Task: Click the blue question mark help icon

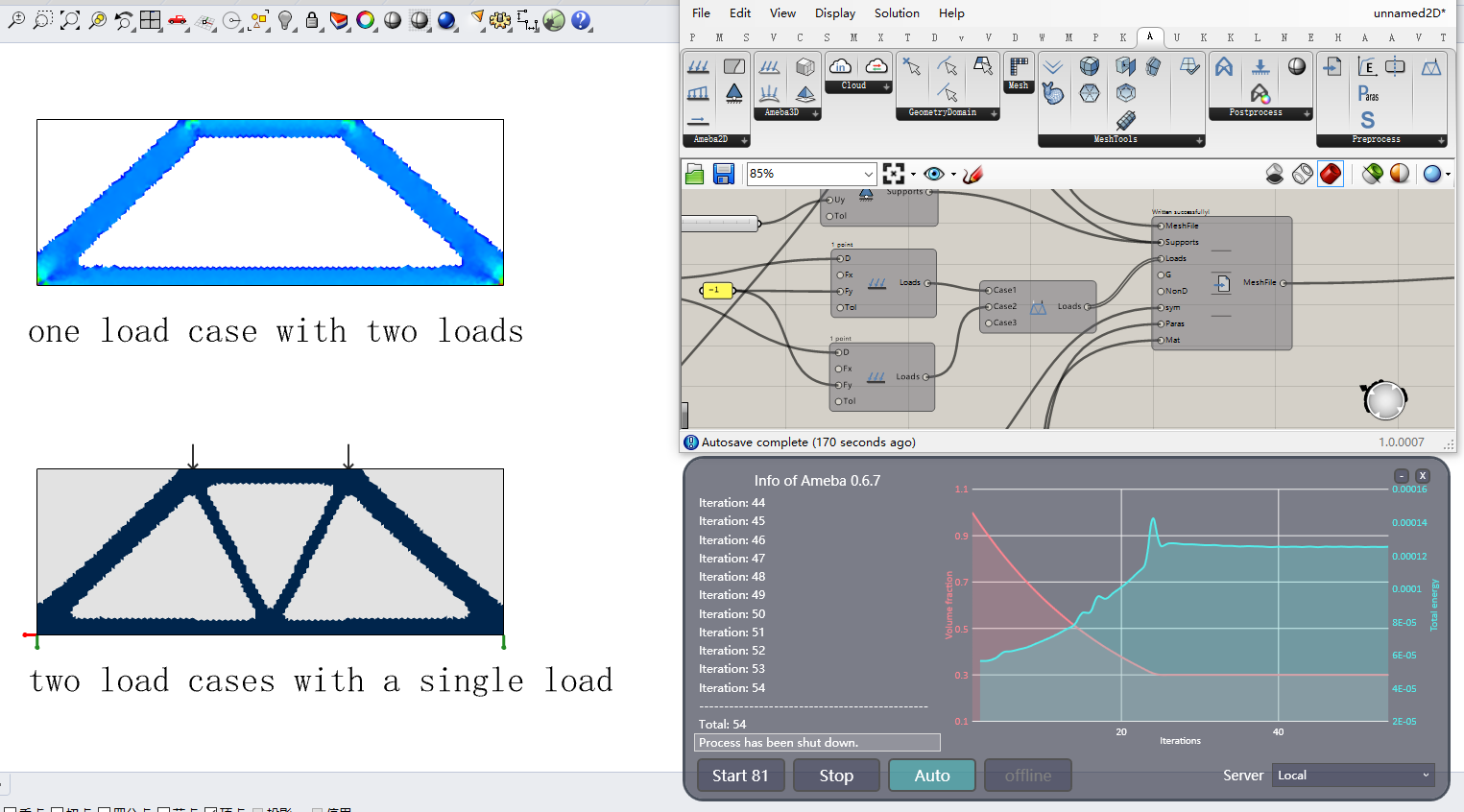Action: click(x=581, y=19)
